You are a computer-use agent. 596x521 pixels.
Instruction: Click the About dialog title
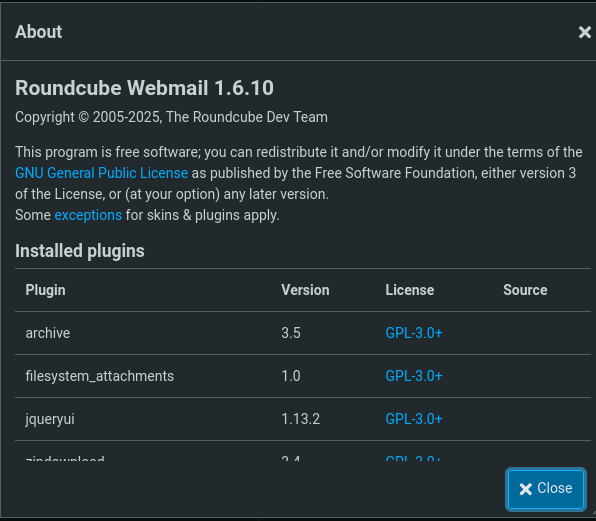point(38,32)
